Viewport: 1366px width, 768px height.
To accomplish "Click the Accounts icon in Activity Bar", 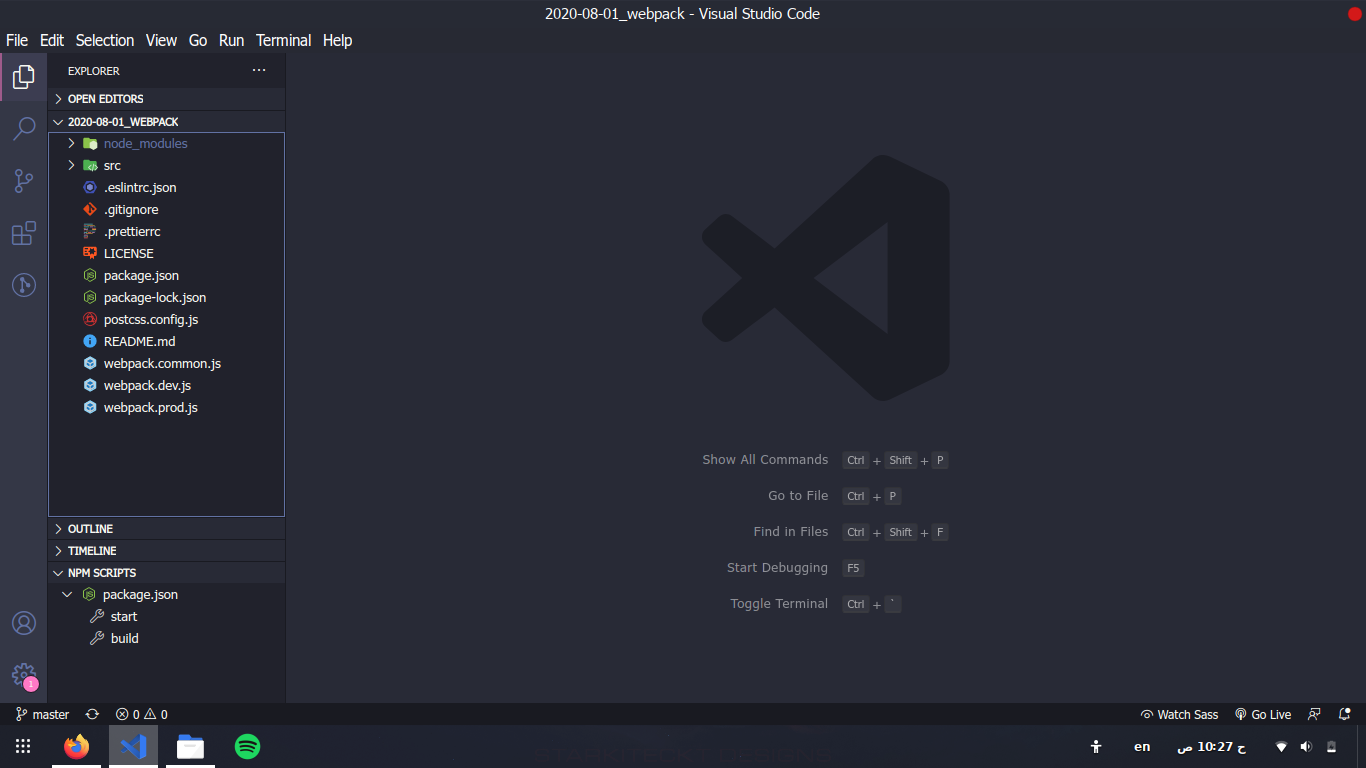I will pyautogui.click(x=23, y=622).
